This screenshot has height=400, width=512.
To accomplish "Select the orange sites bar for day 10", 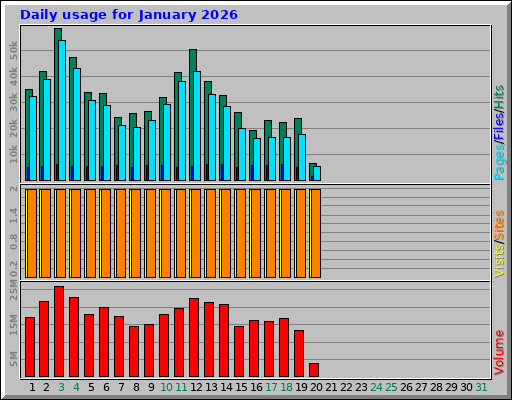I will pyautogui.click(x=166, y=233).
